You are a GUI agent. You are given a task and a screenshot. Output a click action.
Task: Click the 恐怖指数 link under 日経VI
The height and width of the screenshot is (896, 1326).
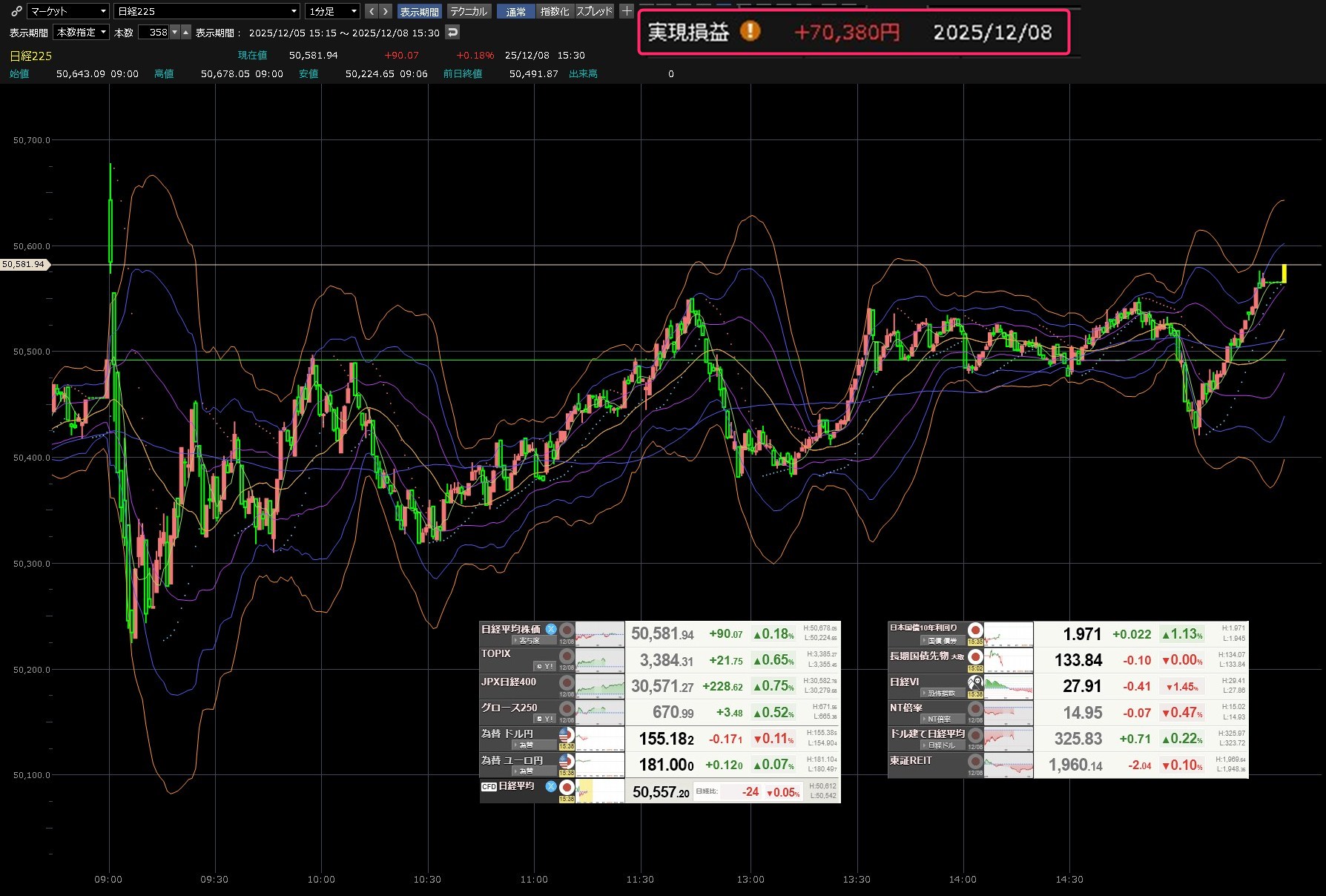pyautogui.click(x=941, y=694)
